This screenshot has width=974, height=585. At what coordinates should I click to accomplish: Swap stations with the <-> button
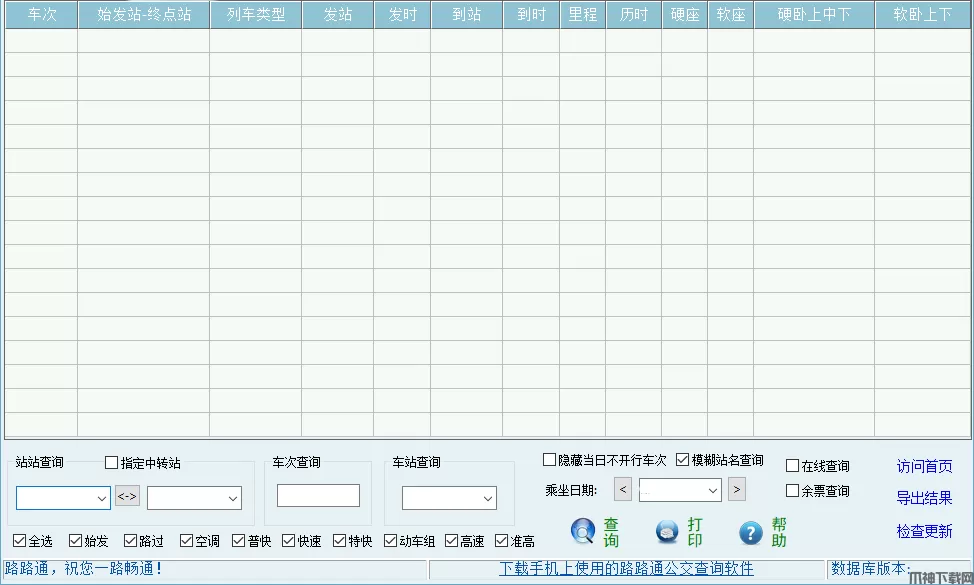(127, 496)
